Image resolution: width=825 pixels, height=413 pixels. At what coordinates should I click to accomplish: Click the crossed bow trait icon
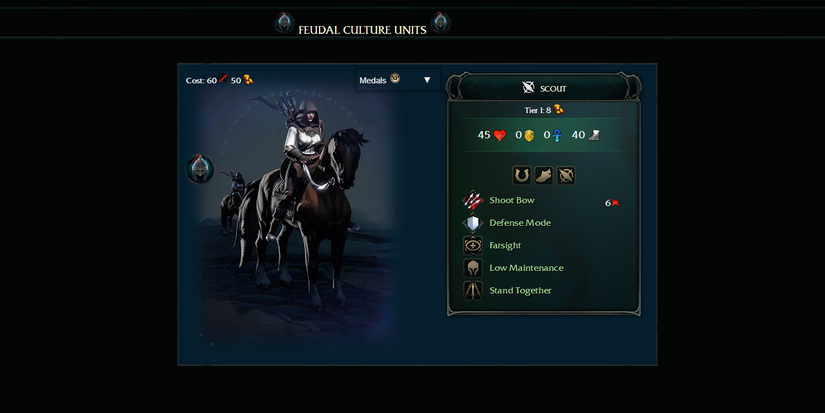pyautogui.click(x=566, y=175)
